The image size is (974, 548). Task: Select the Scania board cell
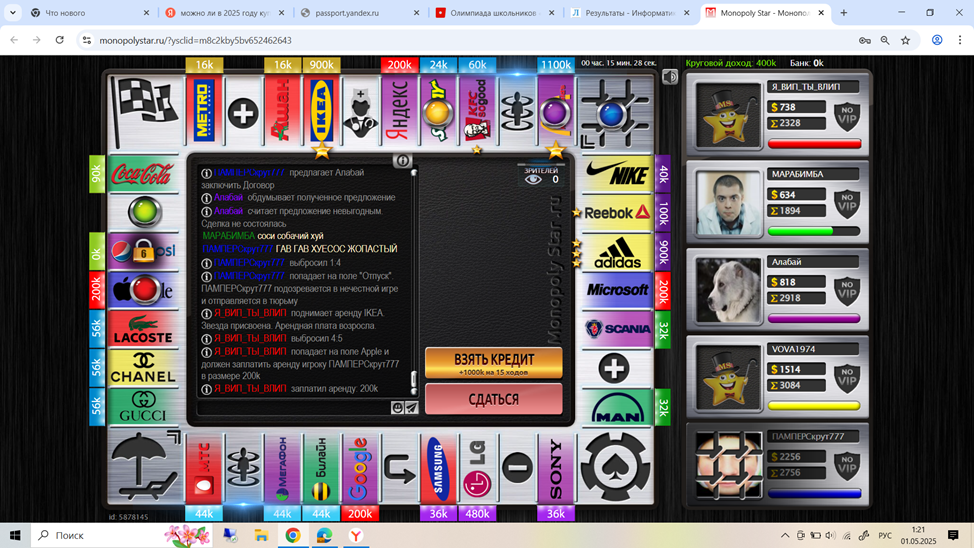(617, 329)
